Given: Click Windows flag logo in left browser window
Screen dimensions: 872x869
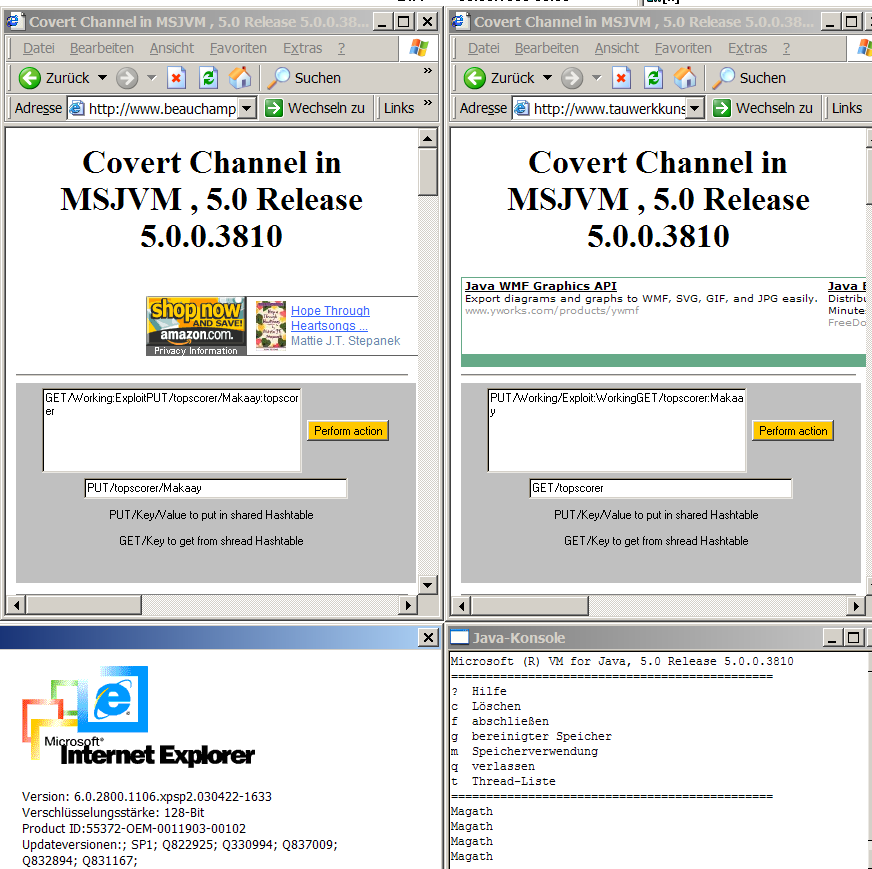Looking at the screenshot, I should click(x=419, y=48).
